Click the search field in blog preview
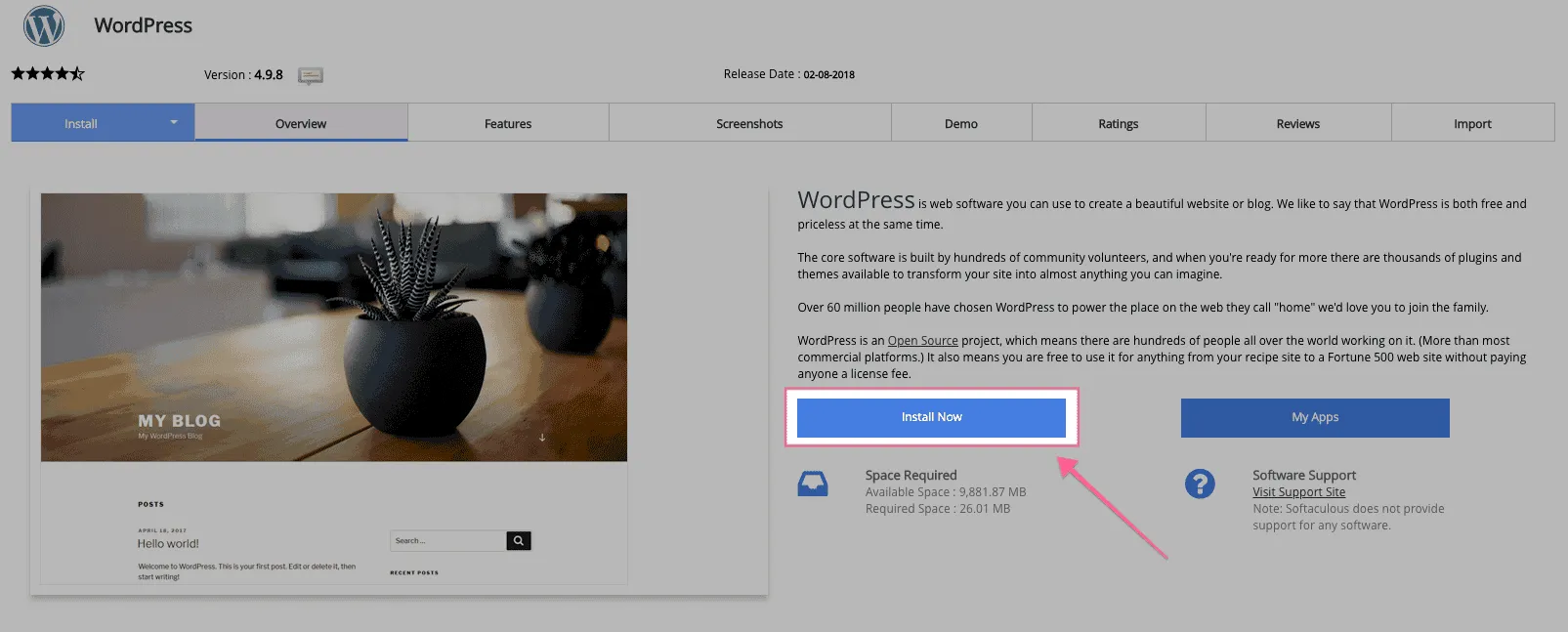The image size is (1568, 632). (x=448, y=540)
